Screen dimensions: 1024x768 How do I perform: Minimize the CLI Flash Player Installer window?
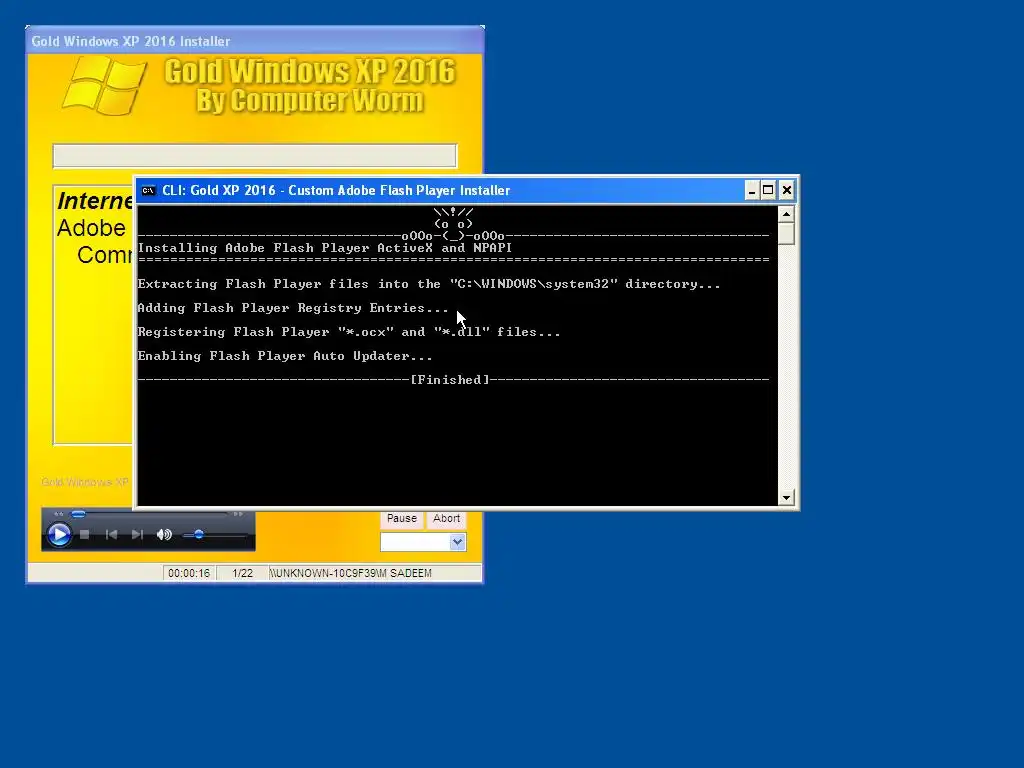pyautogui.click(x=752, y=191)
